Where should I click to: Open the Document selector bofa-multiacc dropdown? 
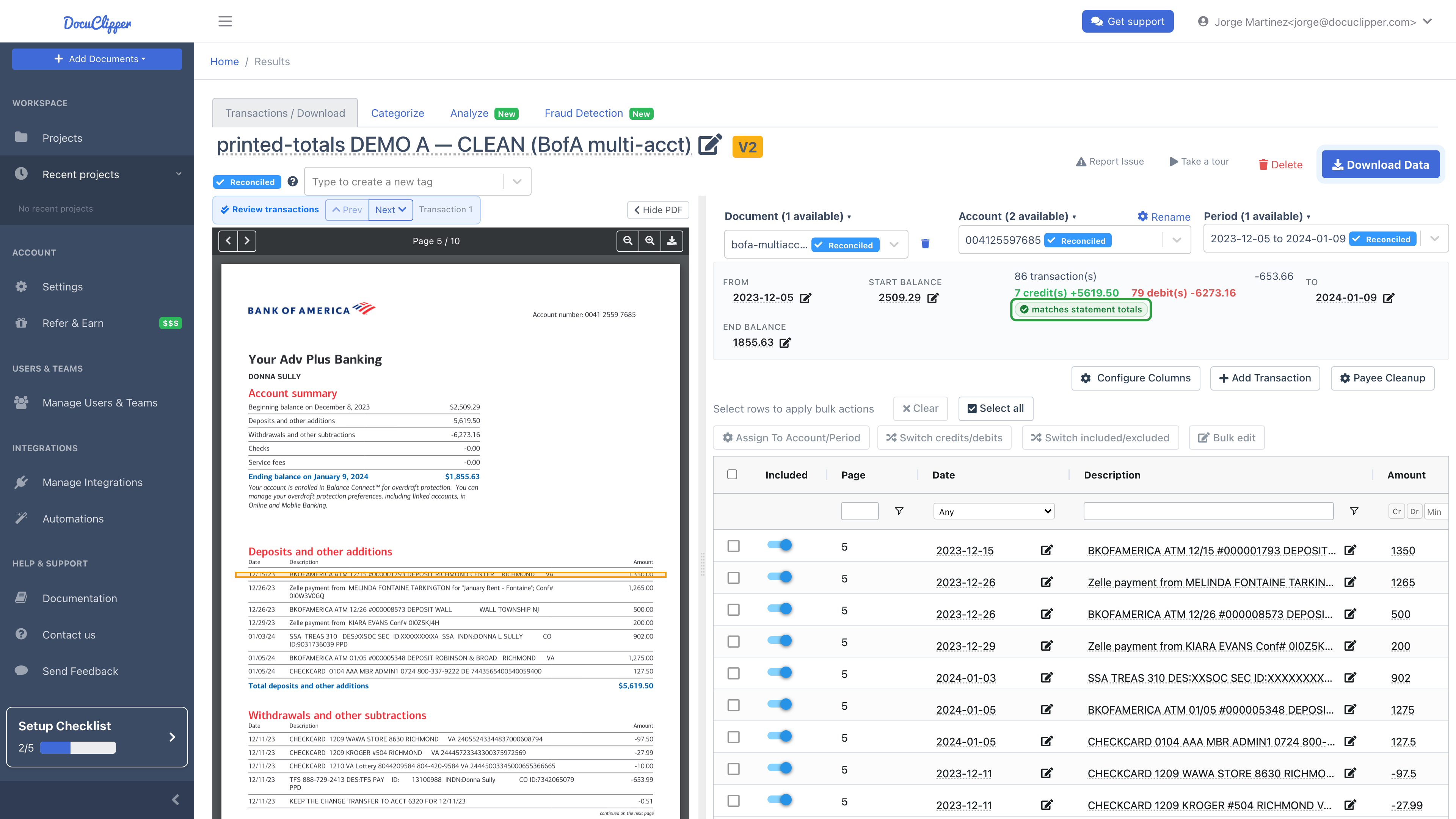click(894, 245)
